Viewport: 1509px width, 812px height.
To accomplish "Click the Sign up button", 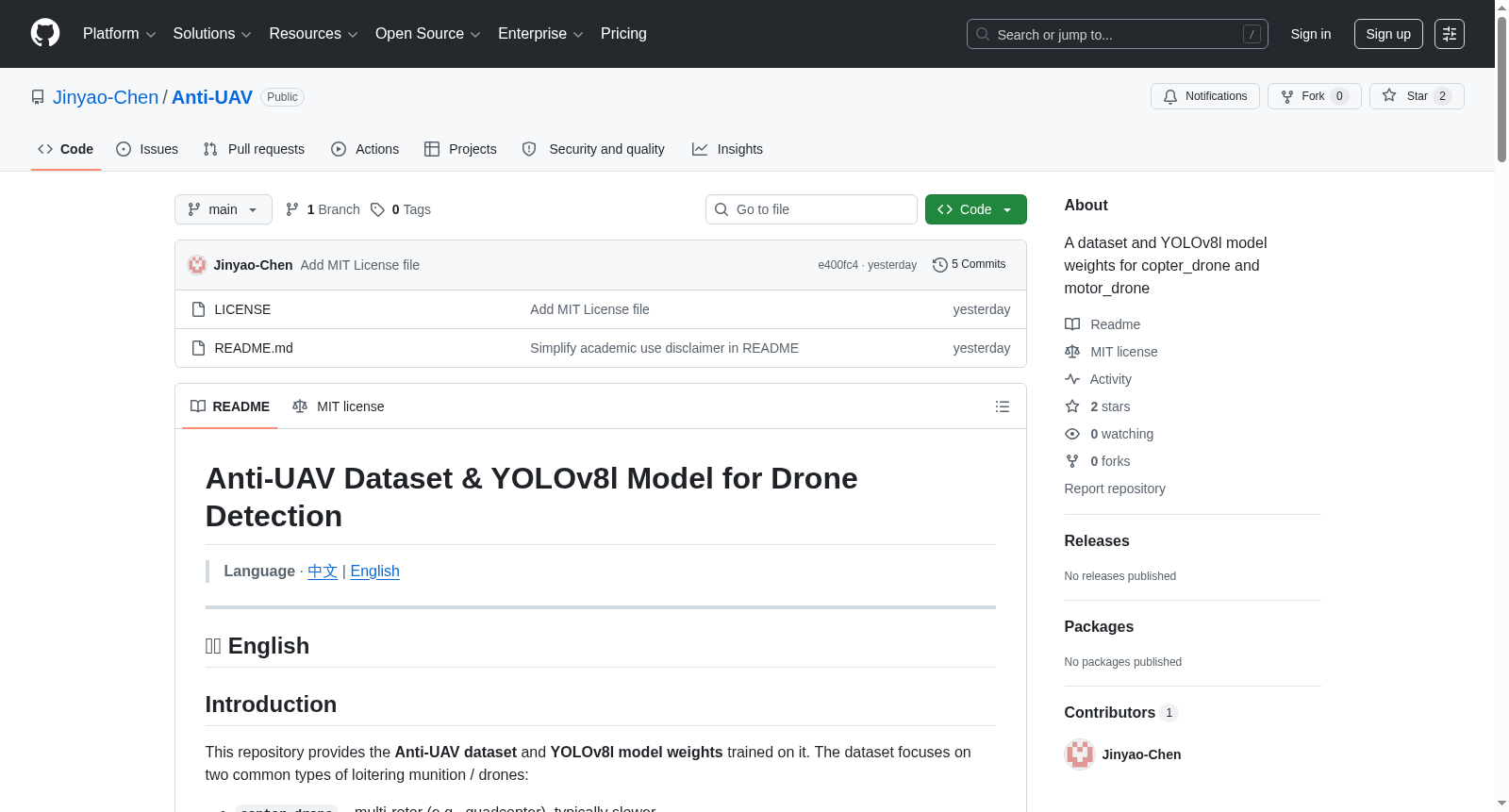I will [1388, 34].
